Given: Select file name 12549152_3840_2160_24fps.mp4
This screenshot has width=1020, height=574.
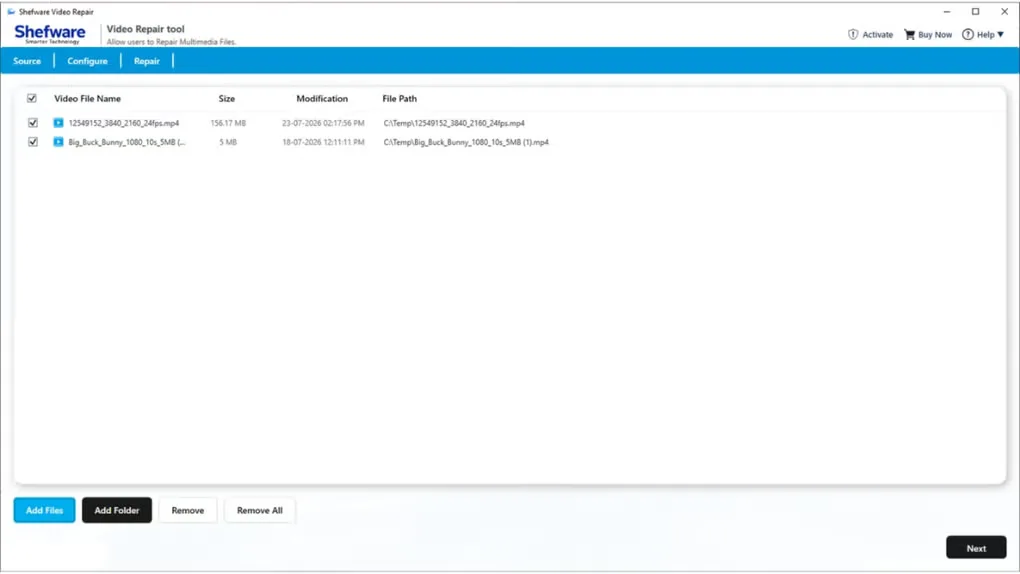Looking at the screenshot, I should pos(124,123).
